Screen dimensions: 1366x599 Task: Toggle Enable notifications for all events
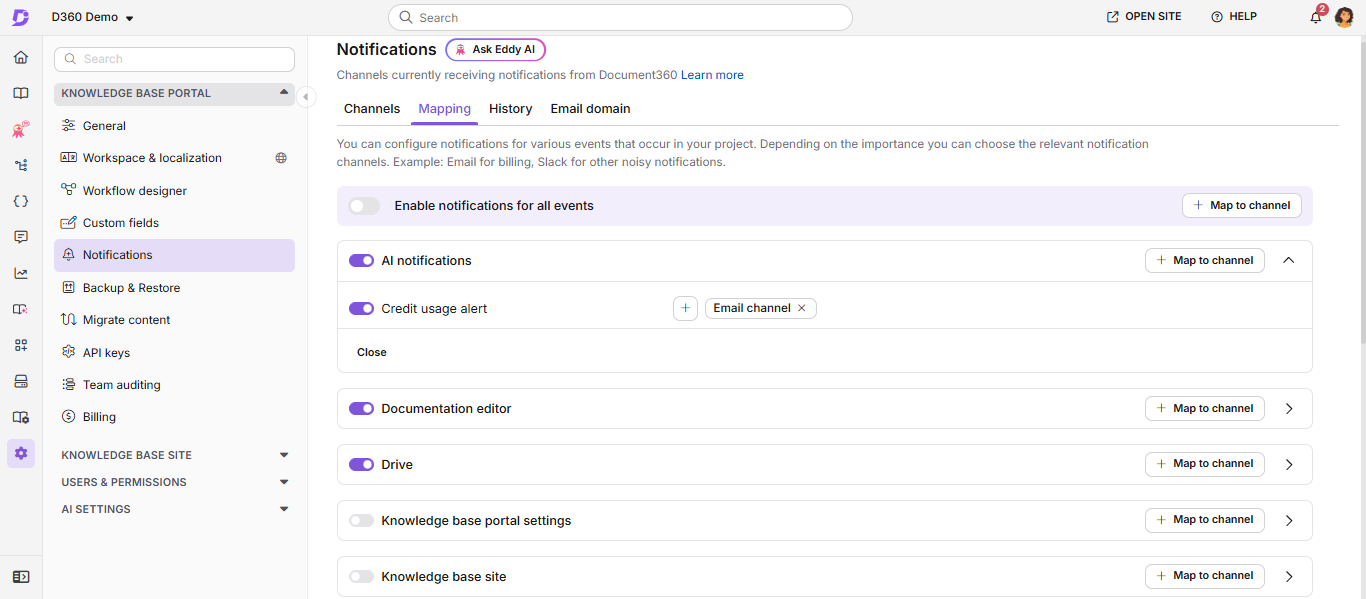pyautogui.click(x=364, y=206)
